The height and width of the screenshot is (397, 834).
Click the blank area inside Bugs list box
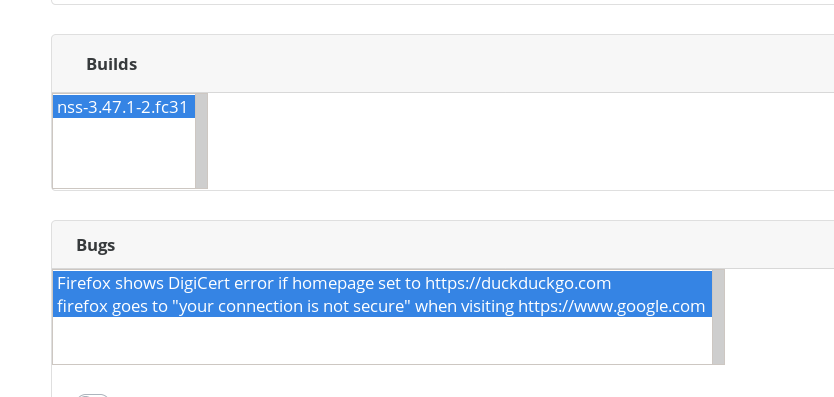click(x=382, y=341)
